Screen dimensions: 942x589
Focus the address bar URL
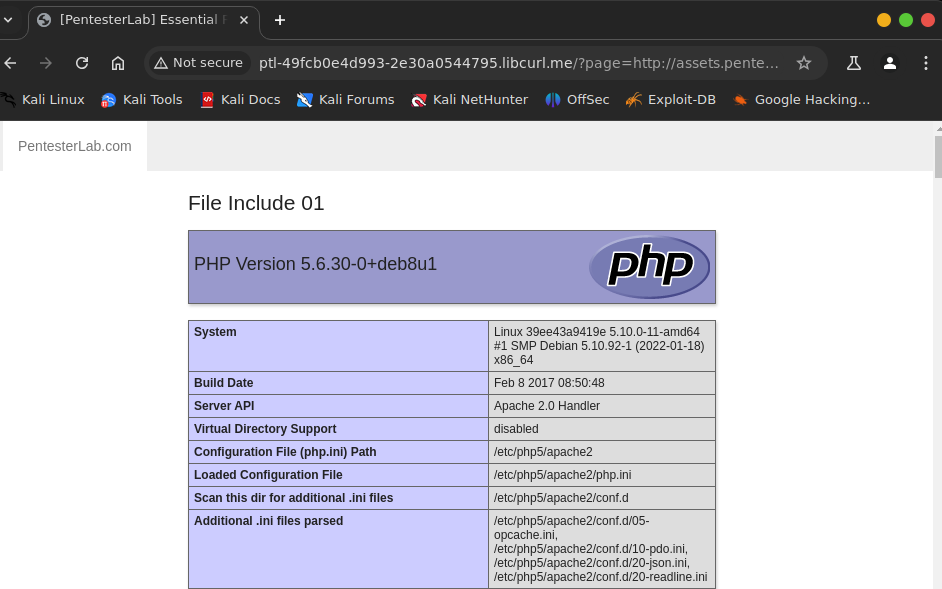(x=518, y=63)
